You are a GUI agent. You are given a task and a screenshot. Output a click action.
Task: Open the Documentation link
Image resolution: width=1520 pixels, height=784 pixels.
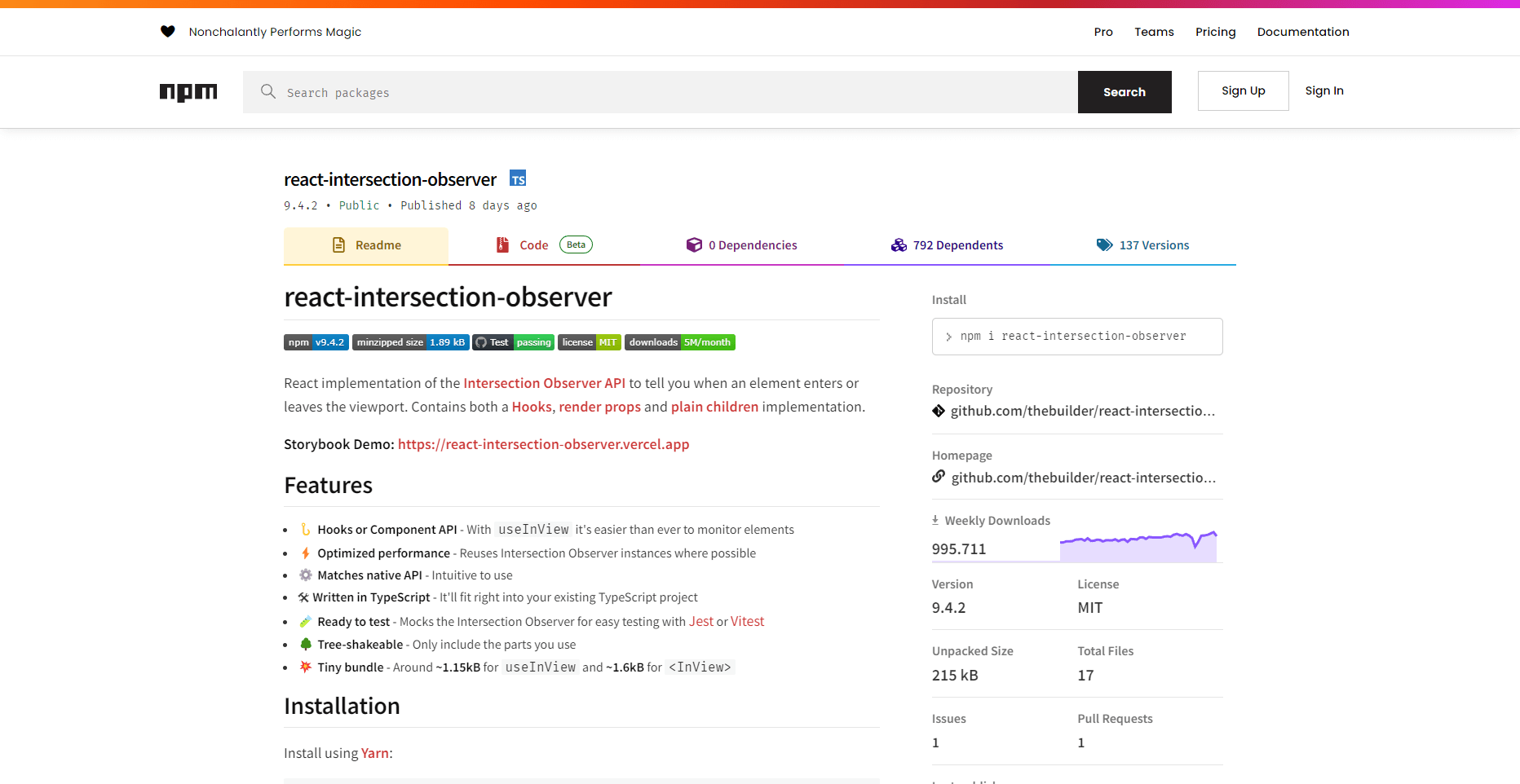tap(1303, 32)
